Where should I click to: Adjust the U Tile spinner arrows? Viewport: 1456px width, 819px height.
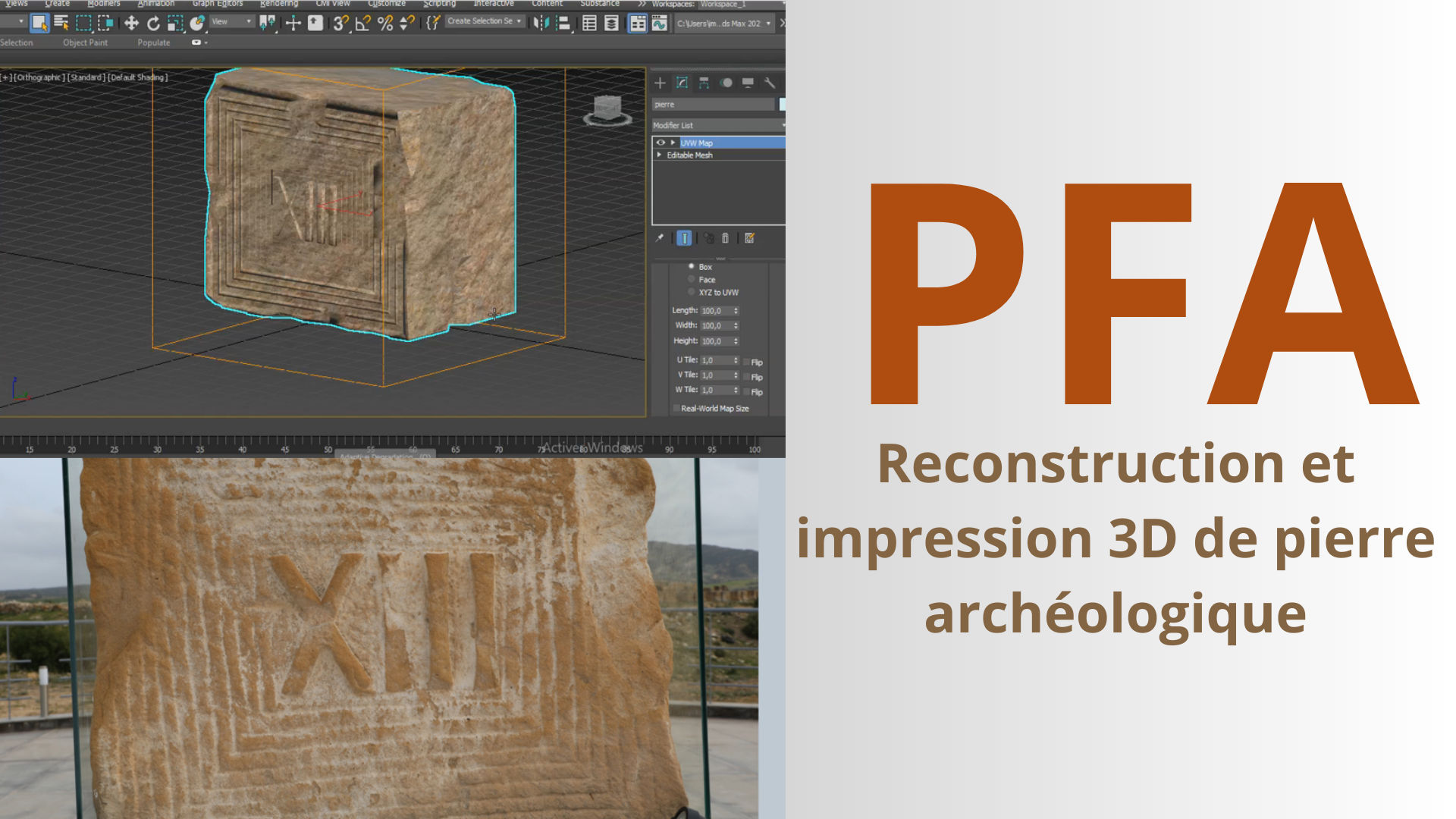(736, 360)
